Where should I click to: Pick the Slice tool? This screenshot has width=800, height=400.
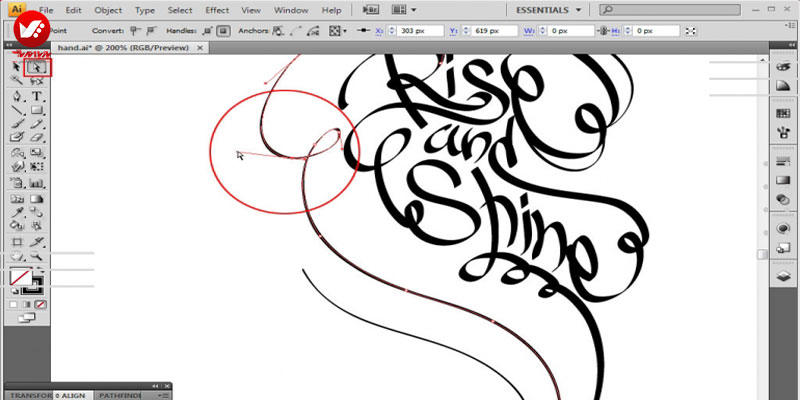37,242
